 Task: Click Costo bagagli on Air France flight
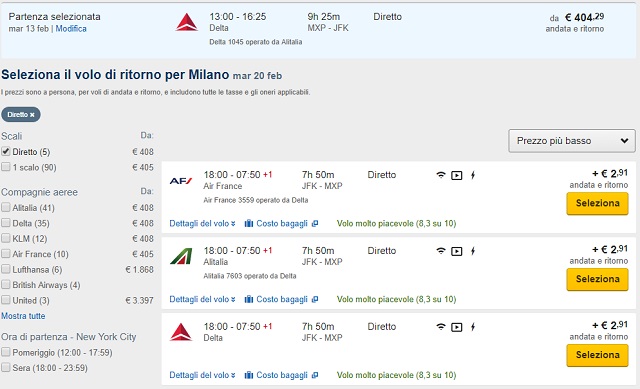click(x=281, y=223)
